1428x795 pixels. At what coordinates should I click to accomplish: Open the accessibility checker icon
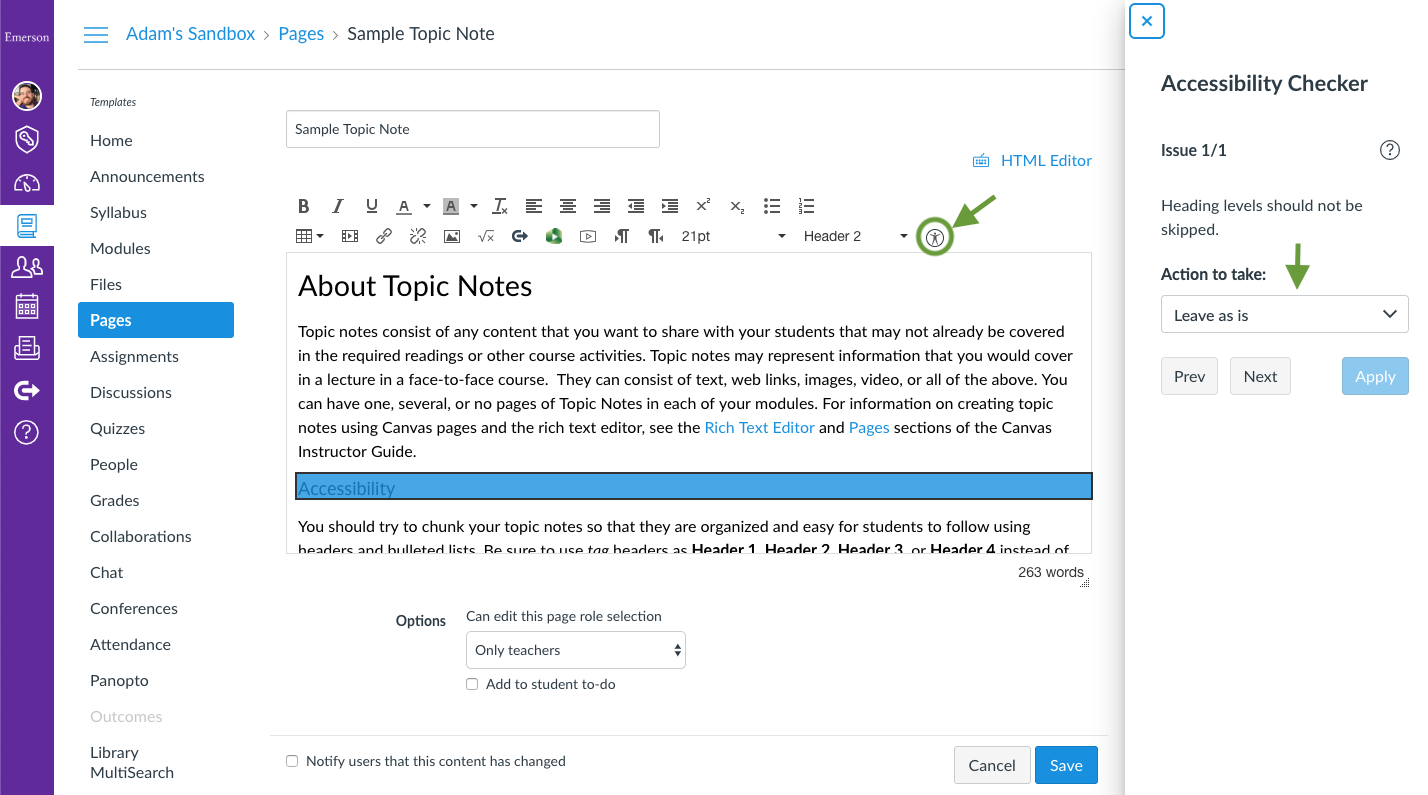[935, 237]
